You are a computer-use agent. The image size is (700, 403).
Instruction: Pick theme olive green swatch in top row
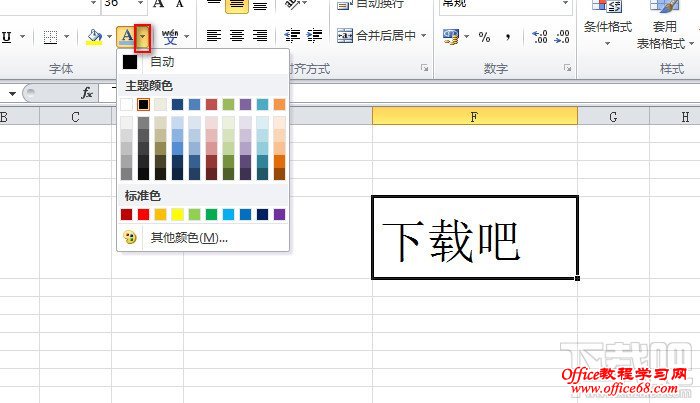(x=228, y=104)
